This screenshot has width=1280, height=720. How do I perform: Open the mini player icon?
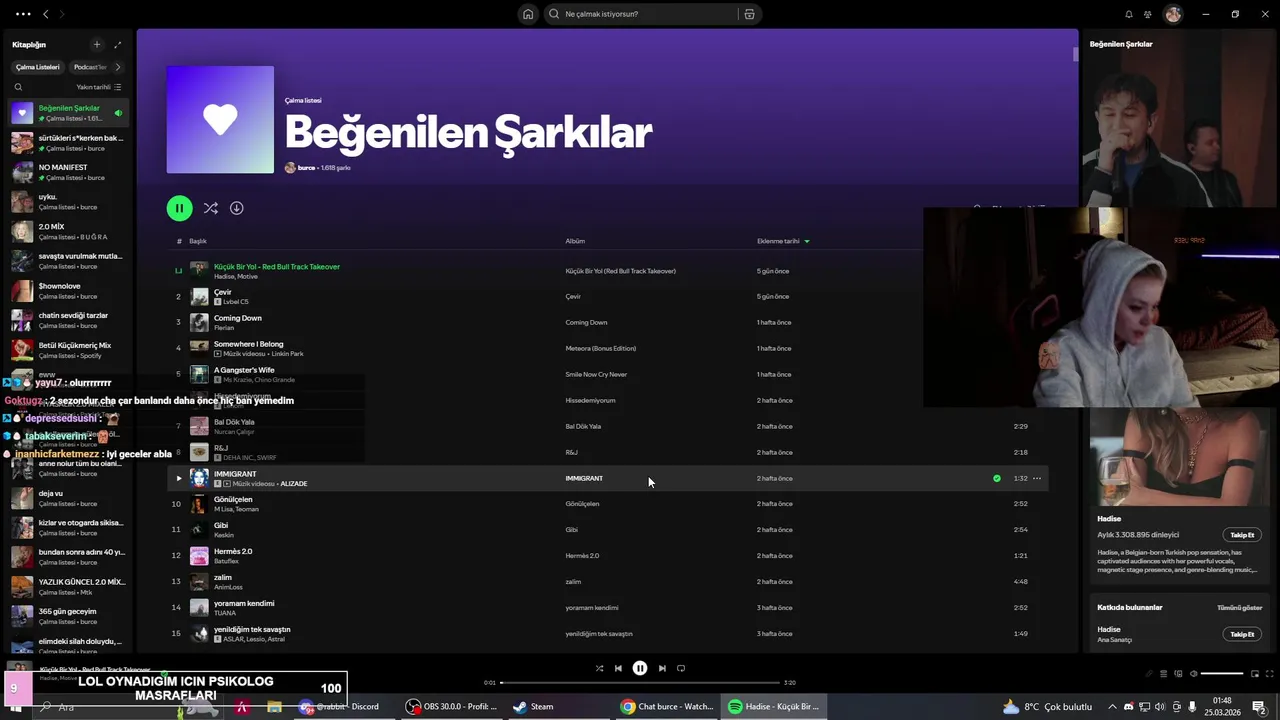pyautogui.click(x=1255, y=673)
